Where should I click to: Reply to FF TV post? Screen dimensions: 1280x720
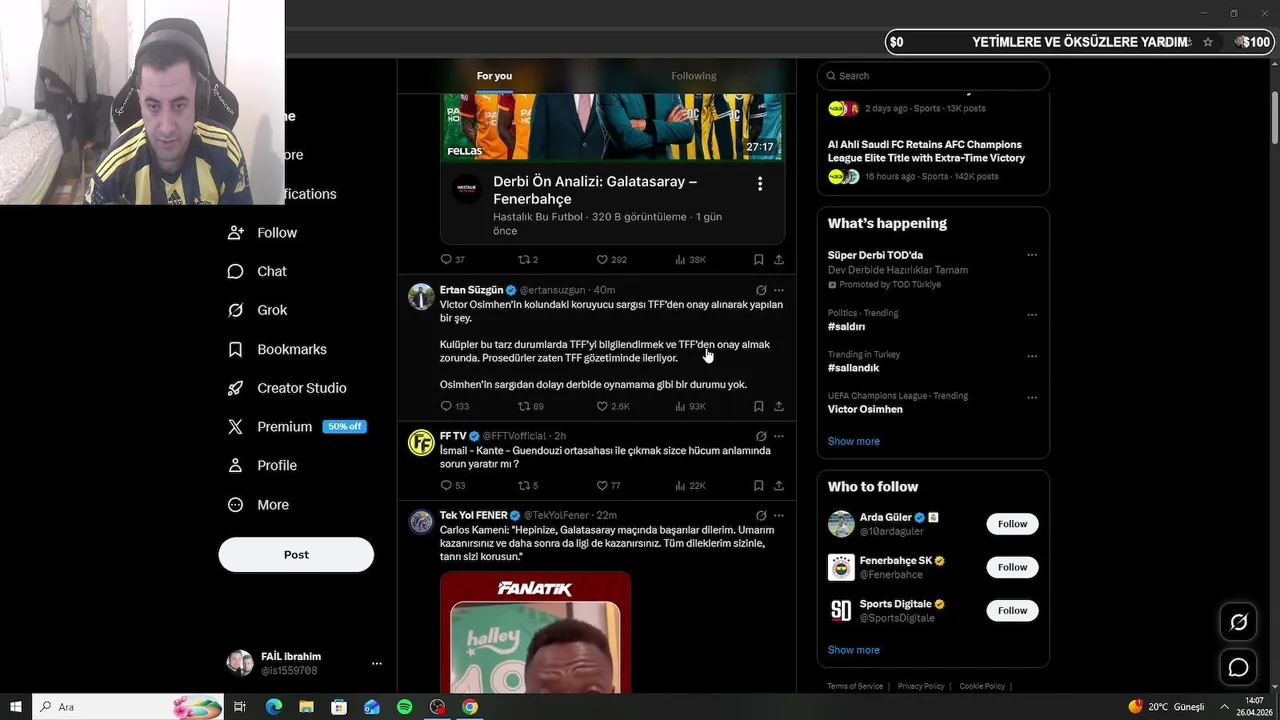pyautogui.click(x=453, y=486)
